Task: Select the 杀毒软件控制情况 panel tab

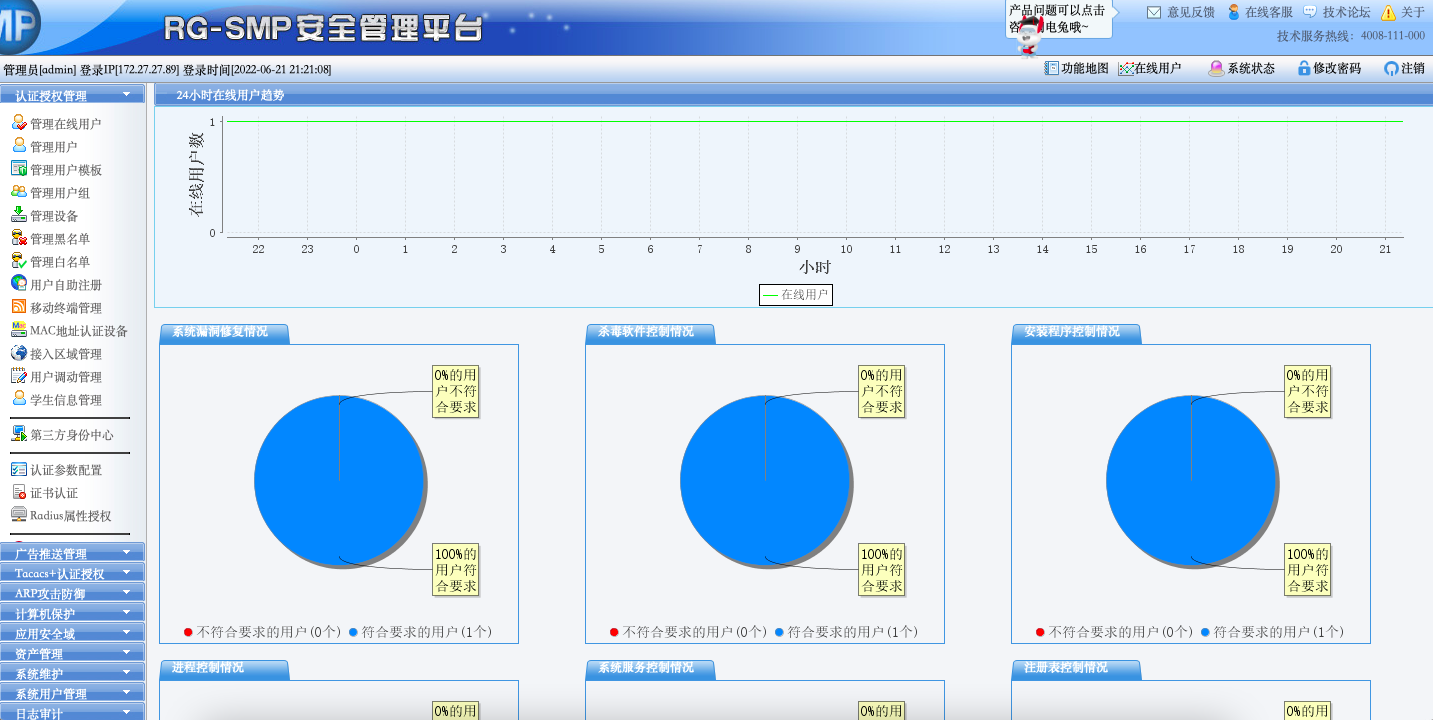Action: (646, 332)
